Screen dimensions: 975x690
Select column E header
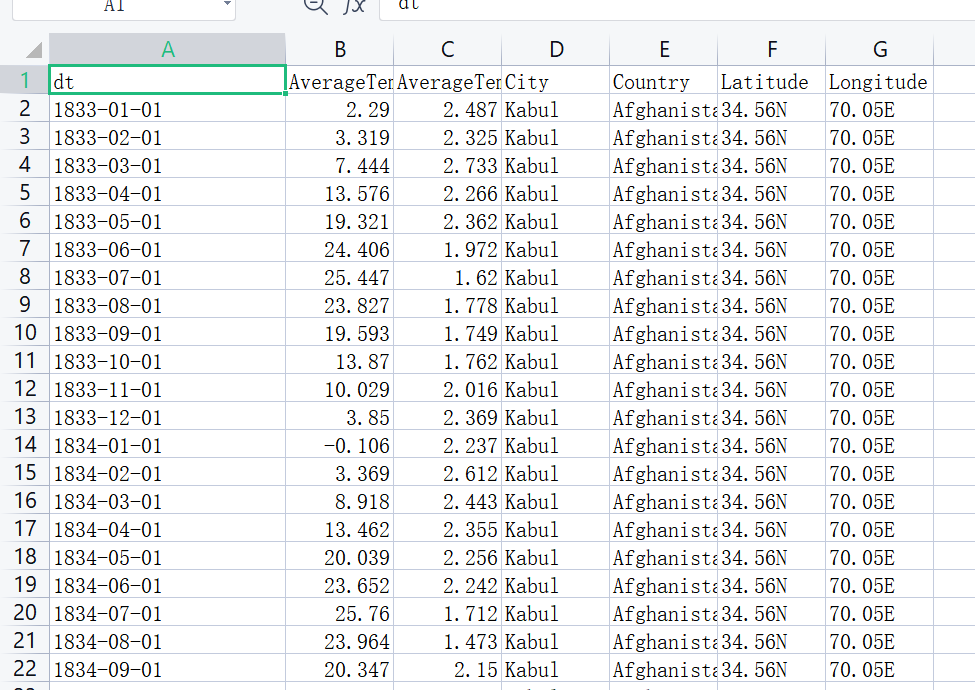(664, 50)
